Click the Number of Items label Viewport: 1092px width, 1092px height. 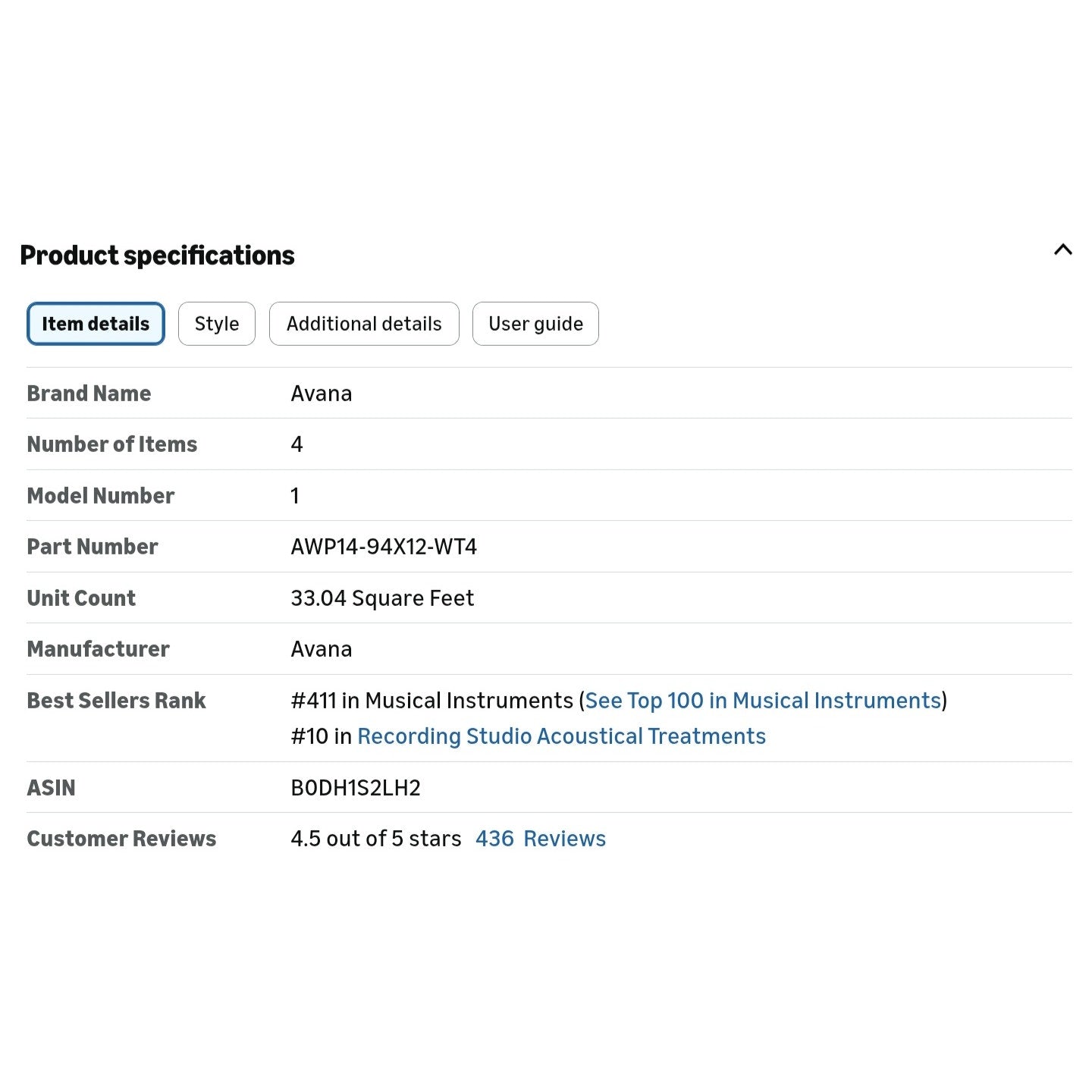[112, 444]
